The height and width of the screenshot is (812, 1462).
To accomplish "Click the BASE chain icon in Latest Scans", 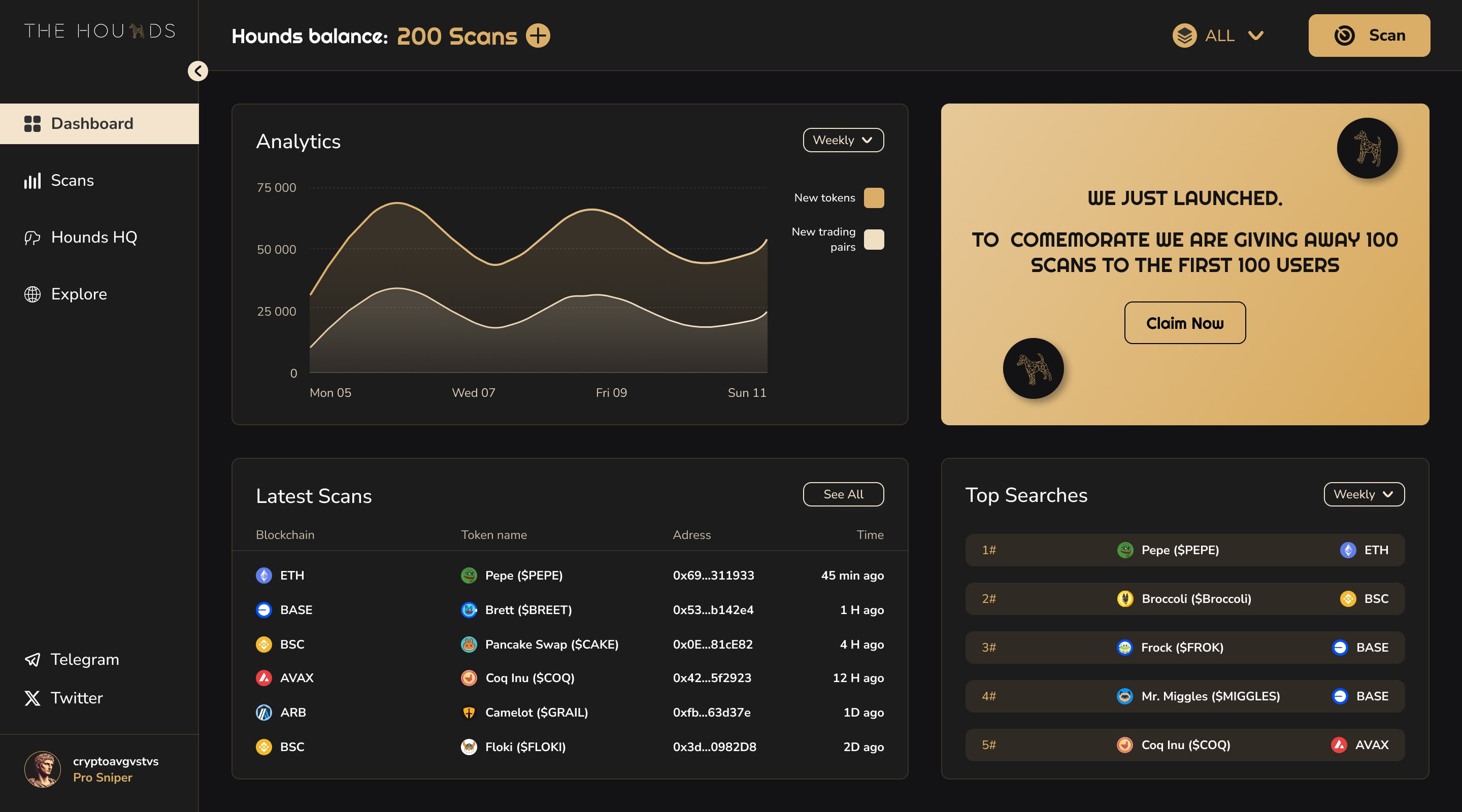I will [264, 610].
